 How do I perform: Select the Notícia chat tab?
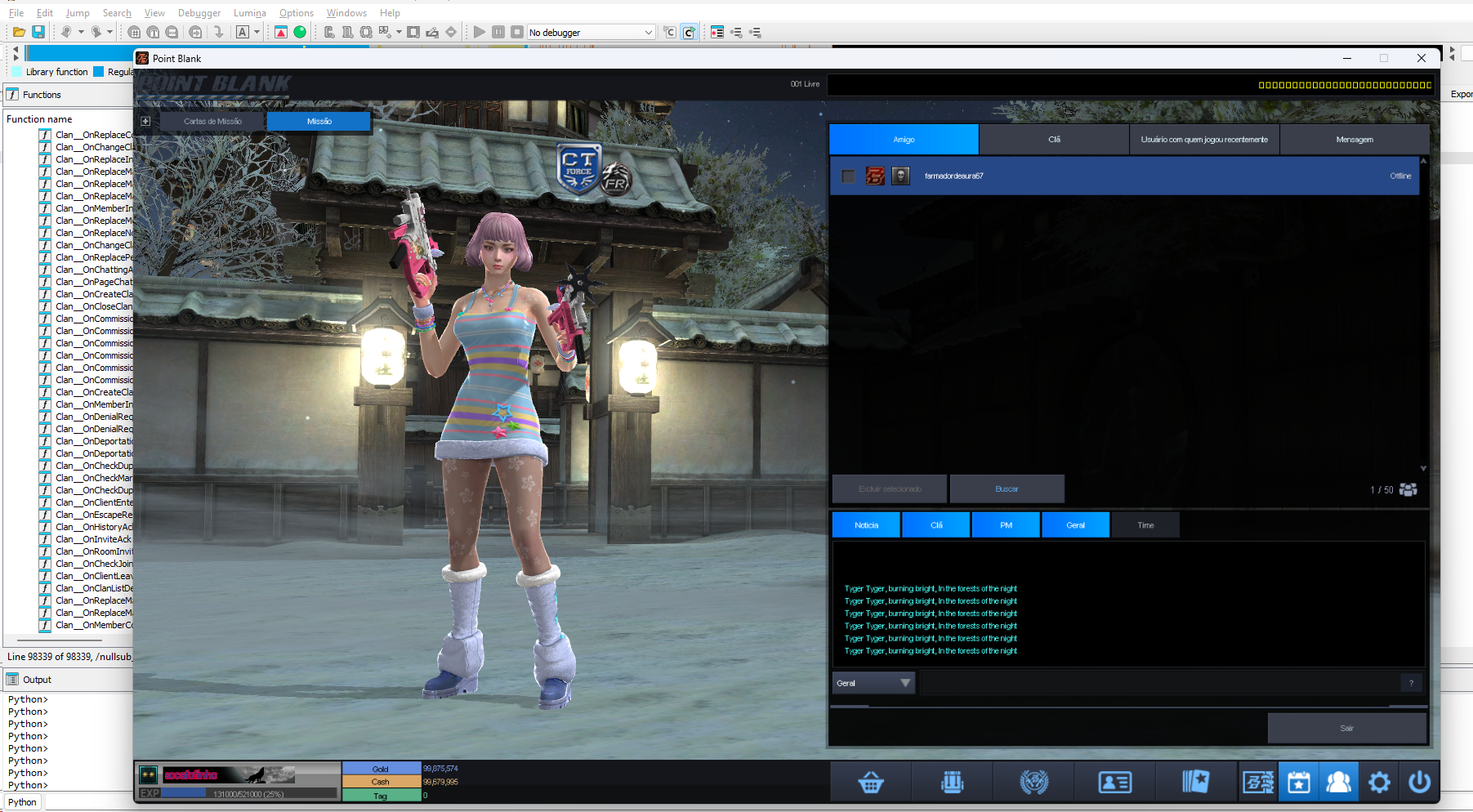point(866,525)
